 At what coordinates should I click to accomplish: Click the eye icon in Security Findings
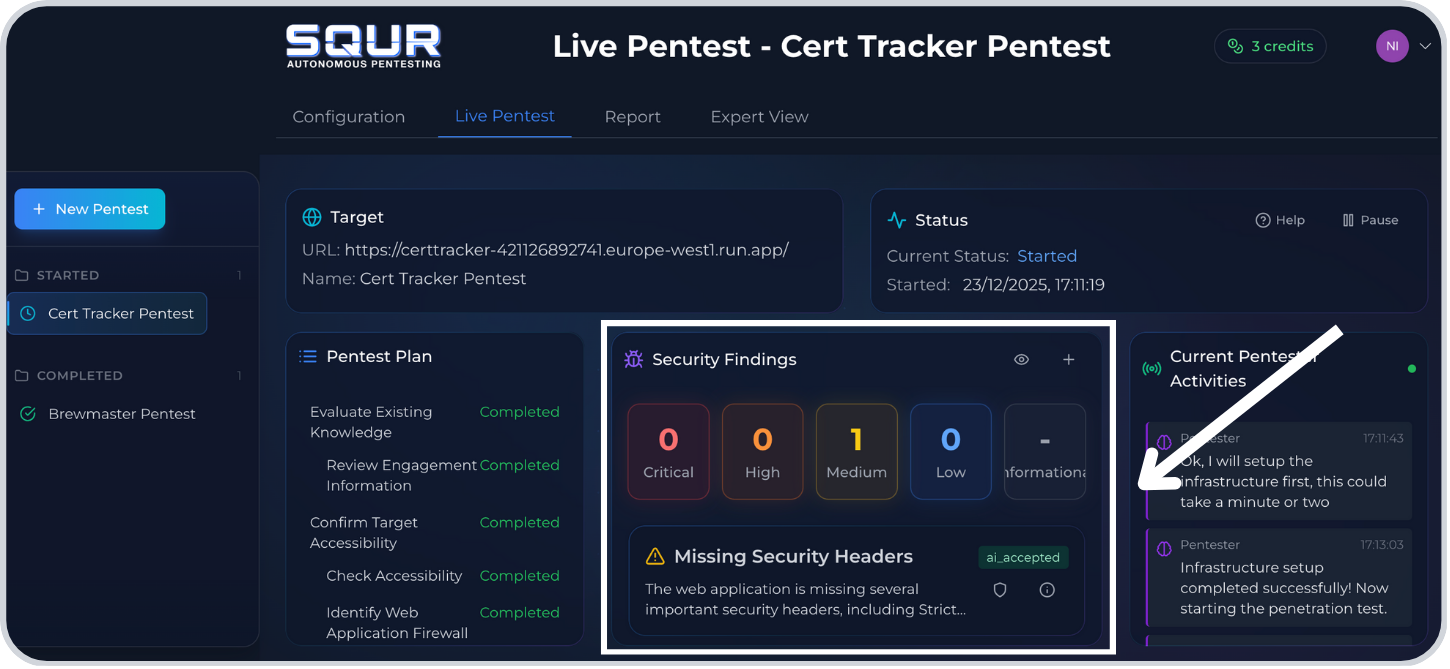[x=1021, y=360]
